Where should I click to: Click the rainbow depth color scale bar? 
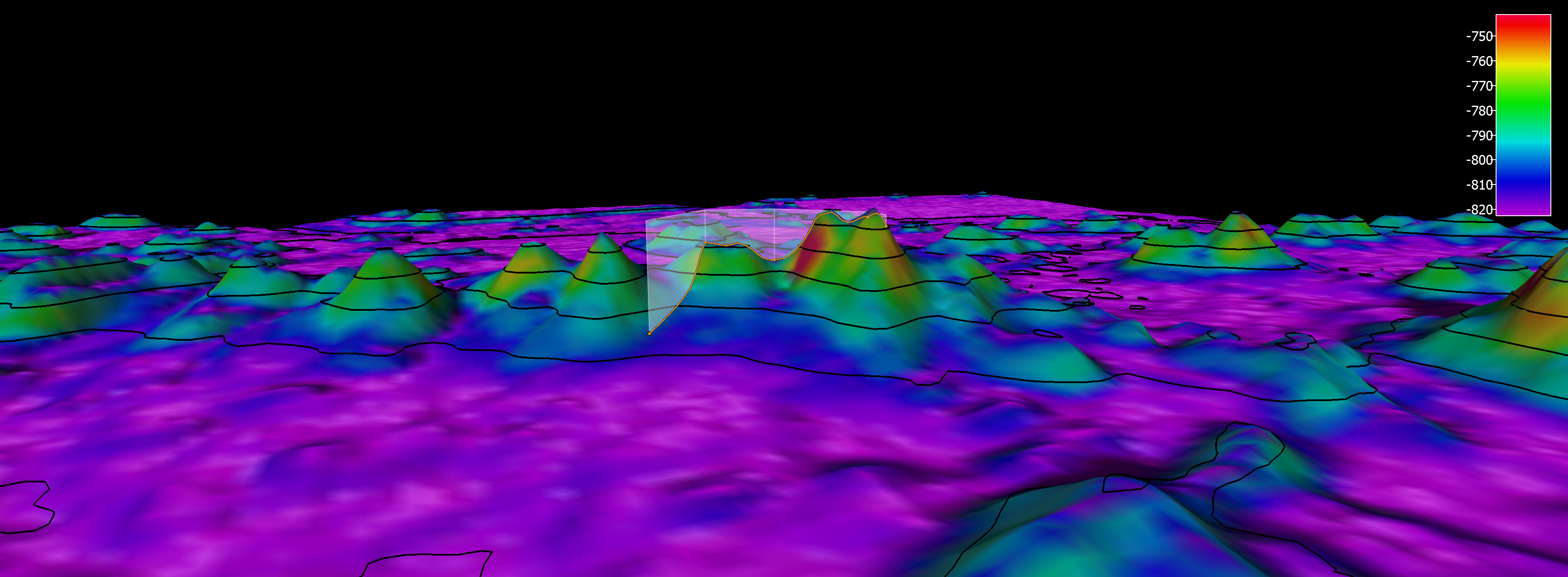[x=1523, y=115]
